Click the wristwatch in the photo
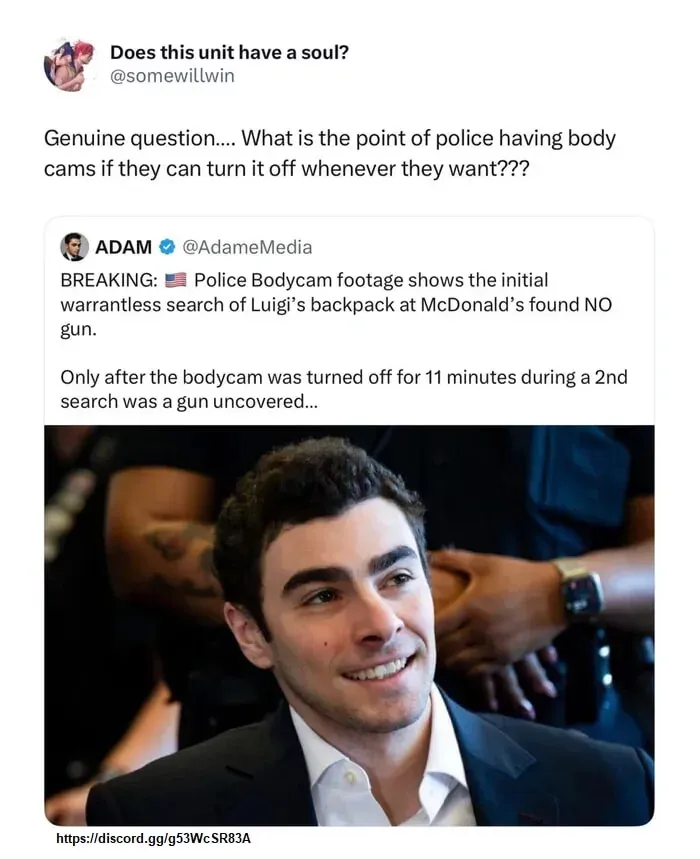This screenshot has height=859, width=700. [581, 590]
